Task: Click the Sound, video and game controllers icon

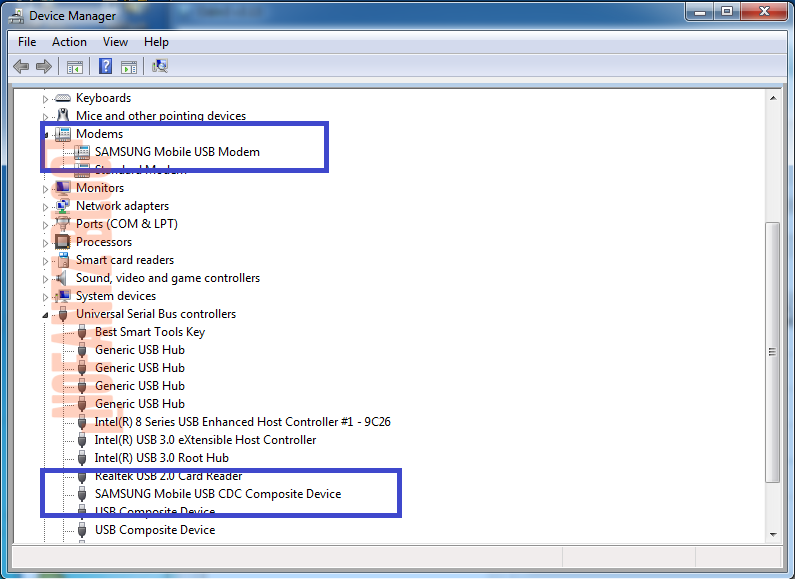Action: tap(61, 278)
